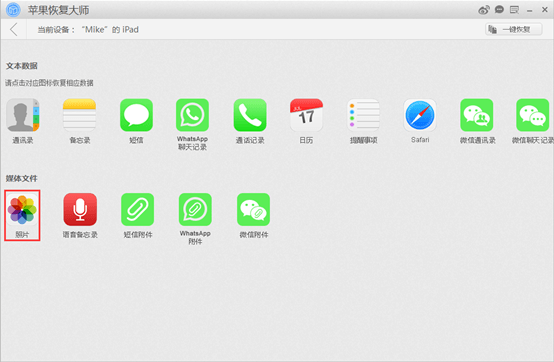Open the Calendar (日历) icon
Screen dimensions: 554x362
pyautogui.click(x=306, y=115)
